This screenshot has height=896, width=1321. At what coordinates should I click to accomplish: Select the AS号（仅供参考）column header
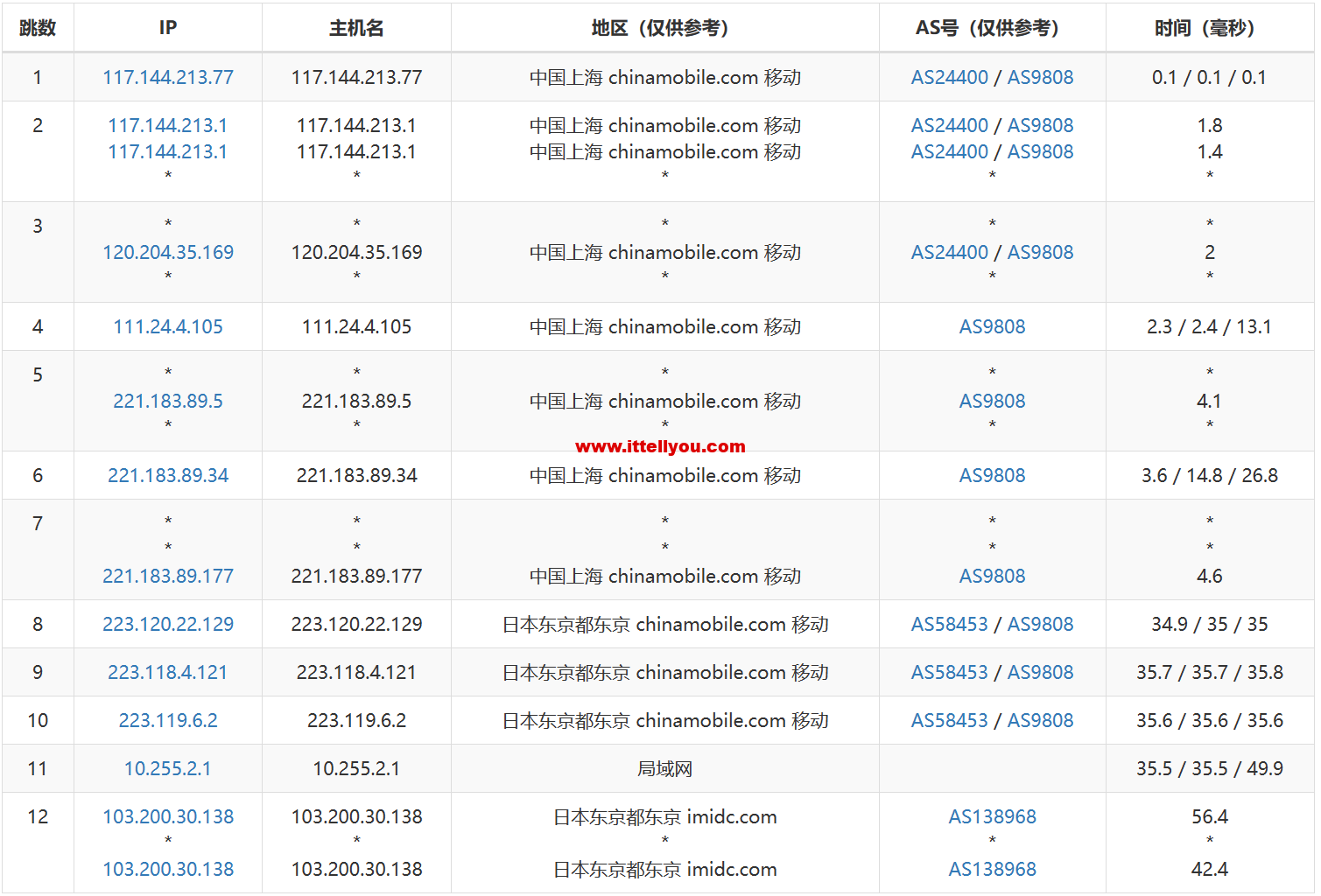(x=992, y=28)
